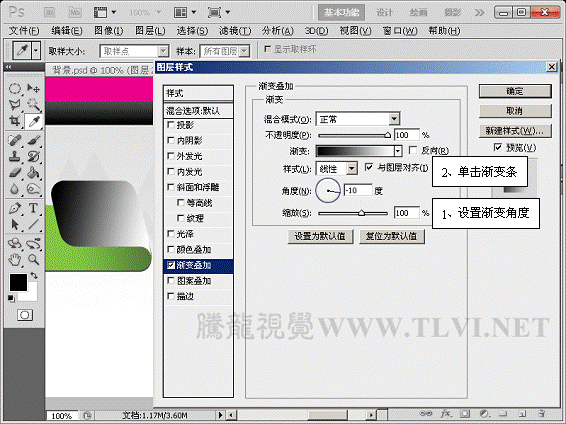Click 新建样式(W)... button
The height and width of the screenshot is (424, 566).
coord(515,131)
